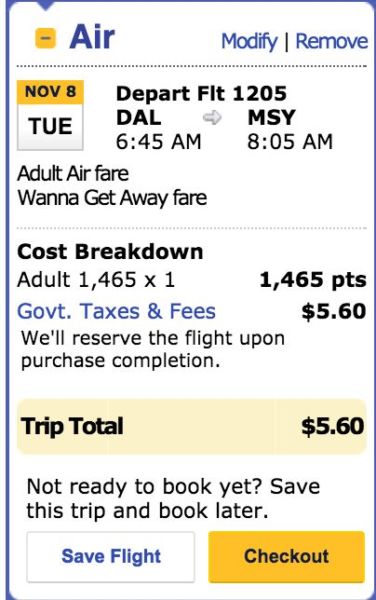Collapse the Air section with the minus icon
The image size is (376, 600).
[x=46, y=38]
